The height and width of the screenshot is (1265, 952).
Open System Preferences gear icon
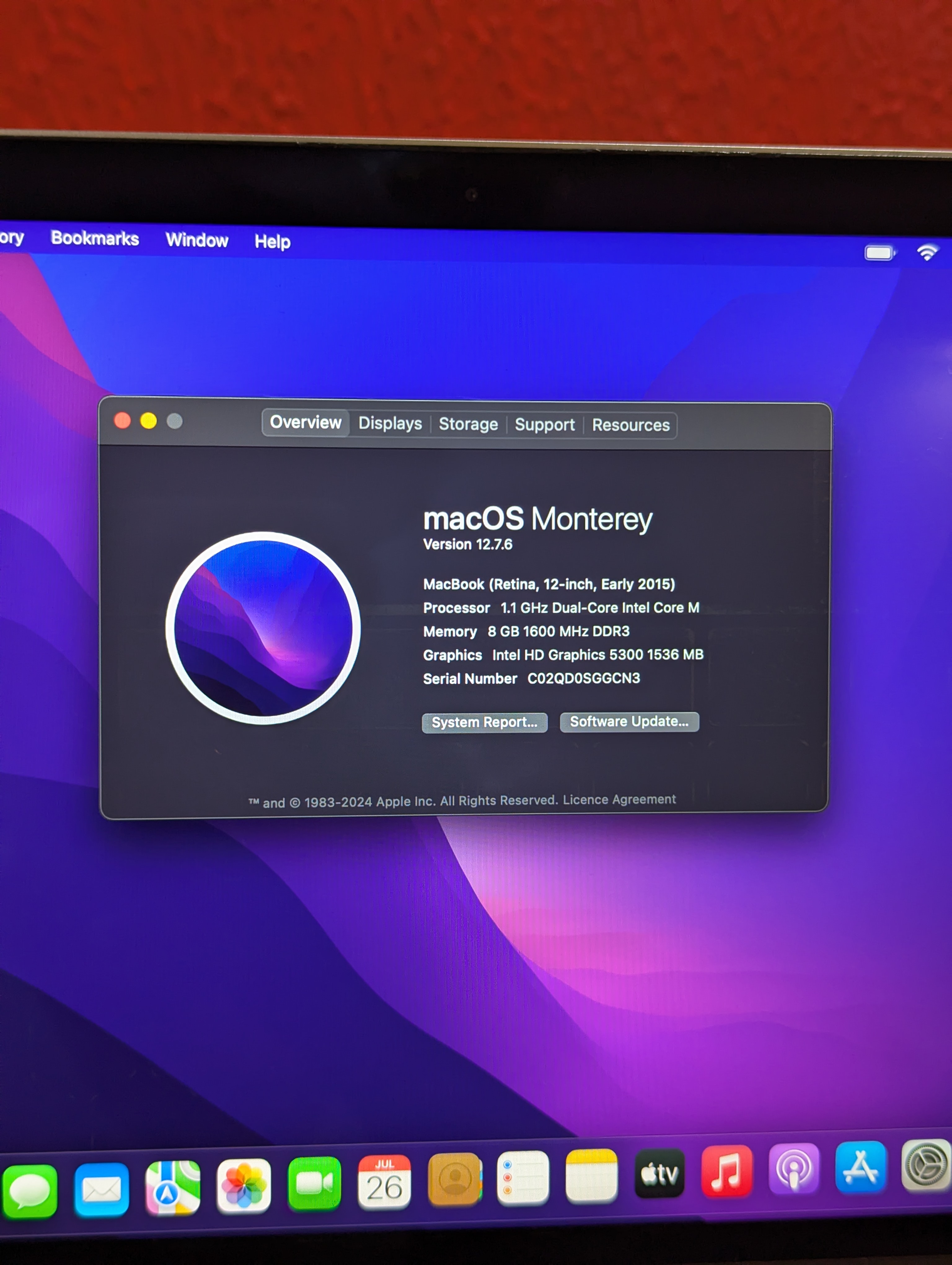(927, 1165)
